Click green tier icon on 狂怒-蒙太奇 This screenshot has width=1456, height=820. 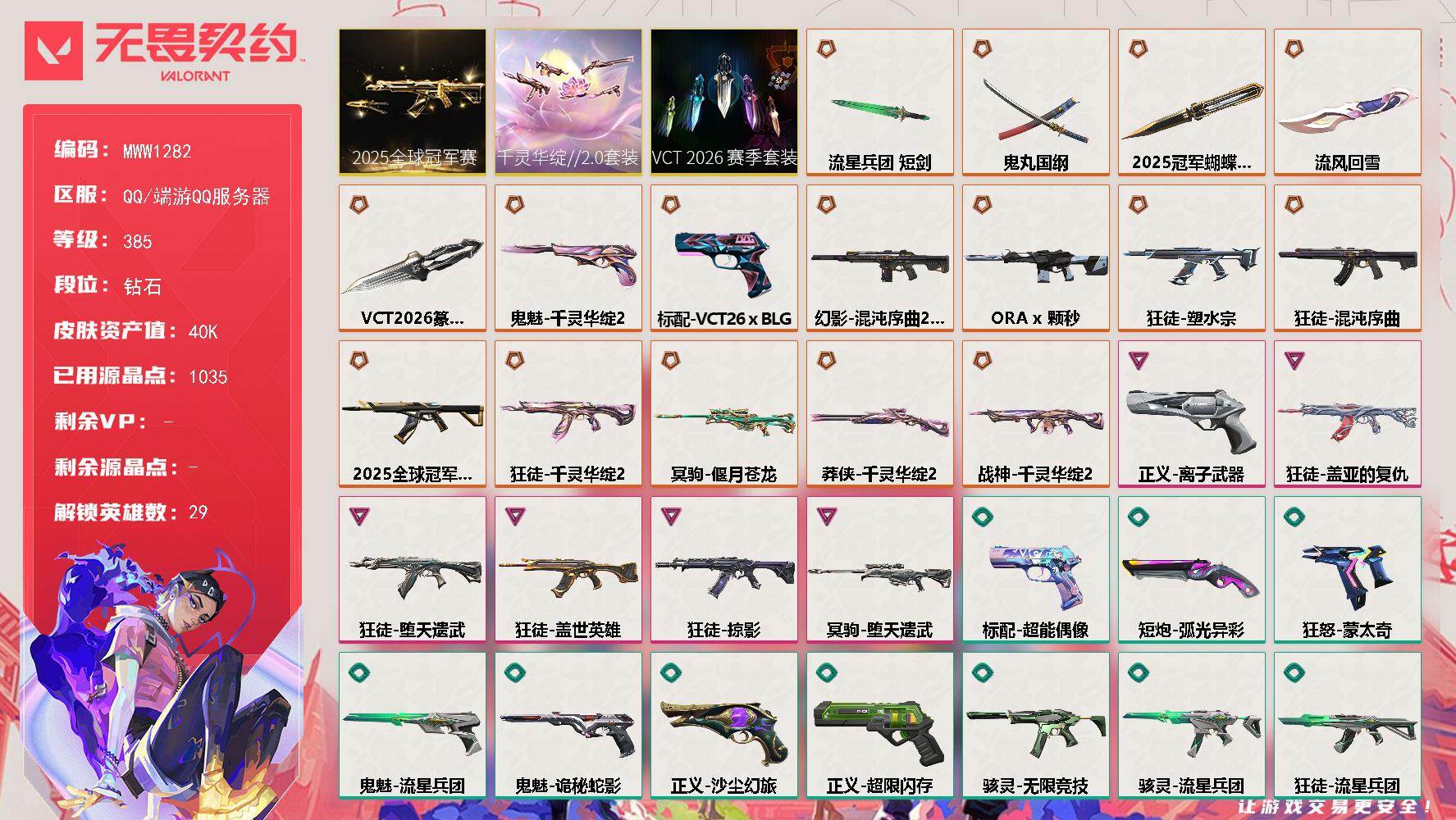(x=1294, y=516)
